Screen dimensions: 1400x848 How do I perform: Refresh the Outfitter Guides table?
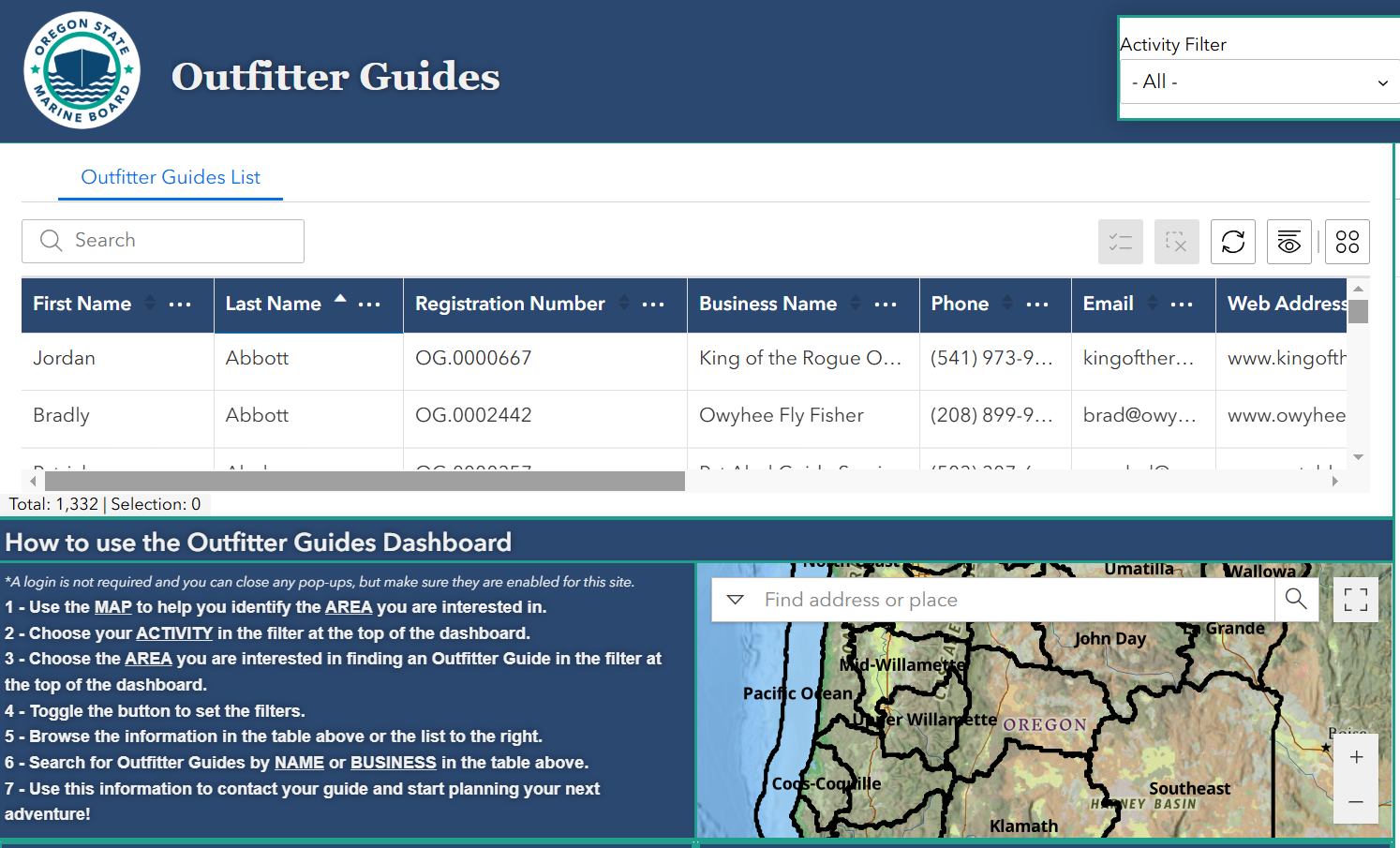pos(1232,241)
